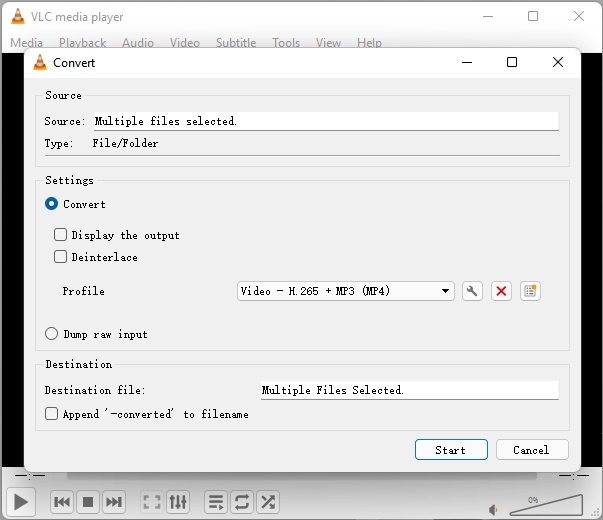This screenshot has width=603, height=520.
Task: Create a new profile icon
Action: point(530,291)
